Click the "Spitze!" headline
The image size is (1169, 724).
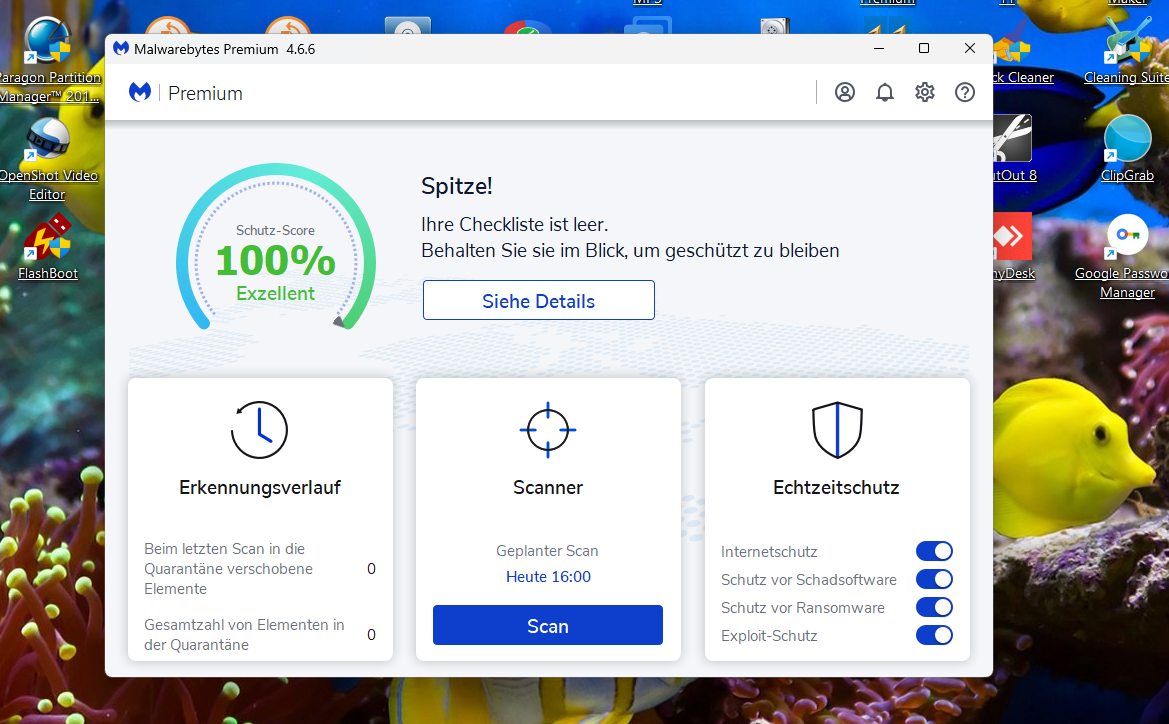pyautogui.click(x=457, y=186)
